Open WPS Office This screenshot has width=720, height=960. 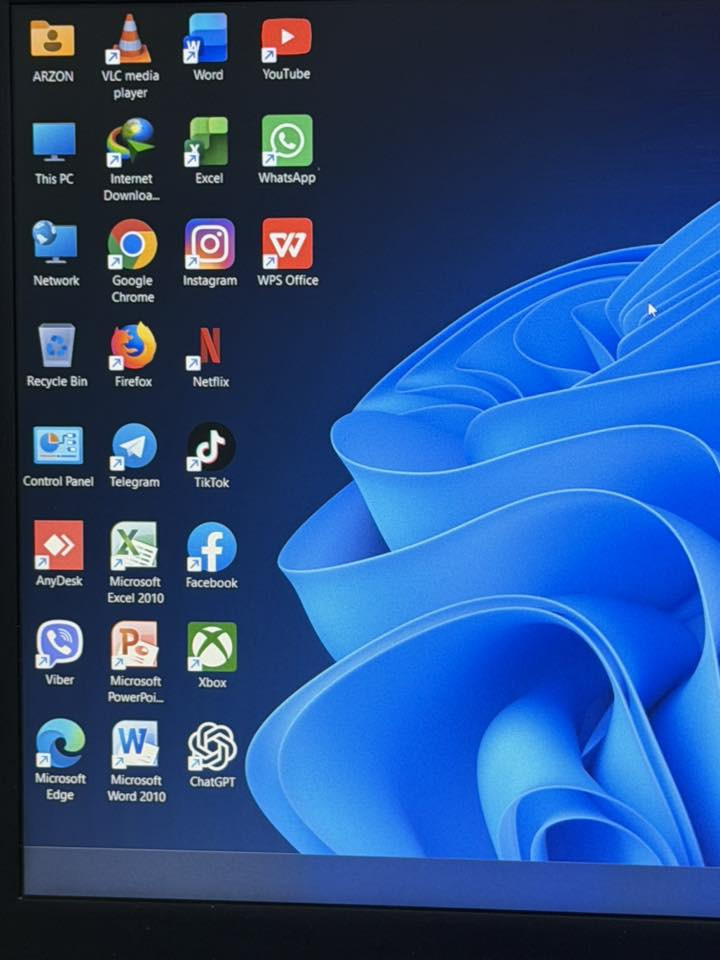(x=287, y=243)
